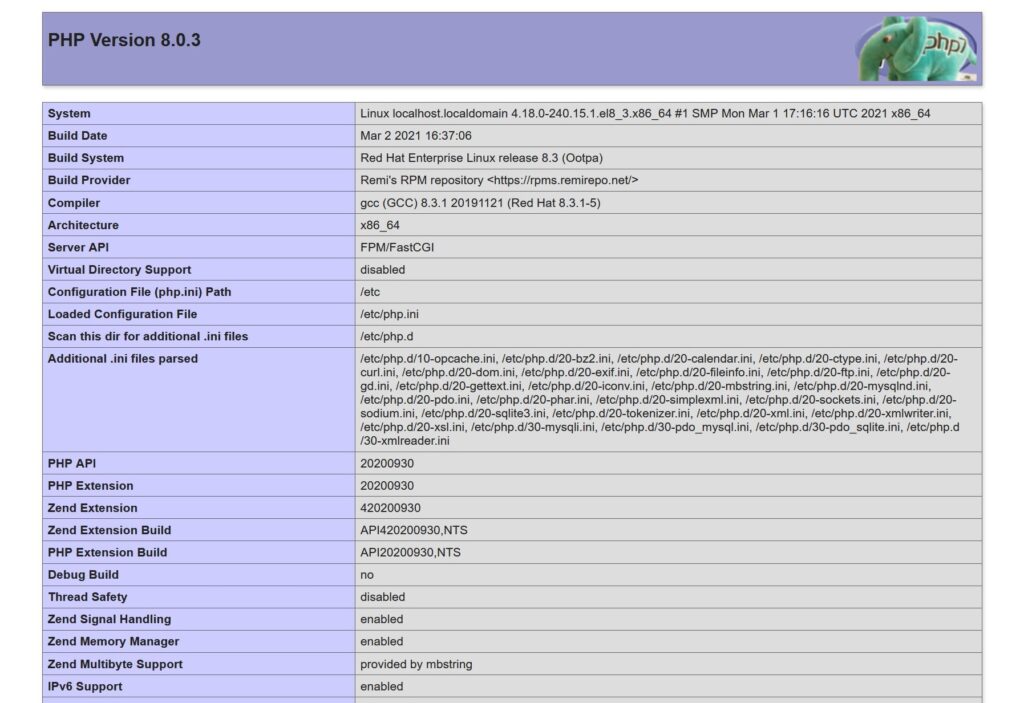Click the 'Virtual Directory Support' label

[120, 270]
